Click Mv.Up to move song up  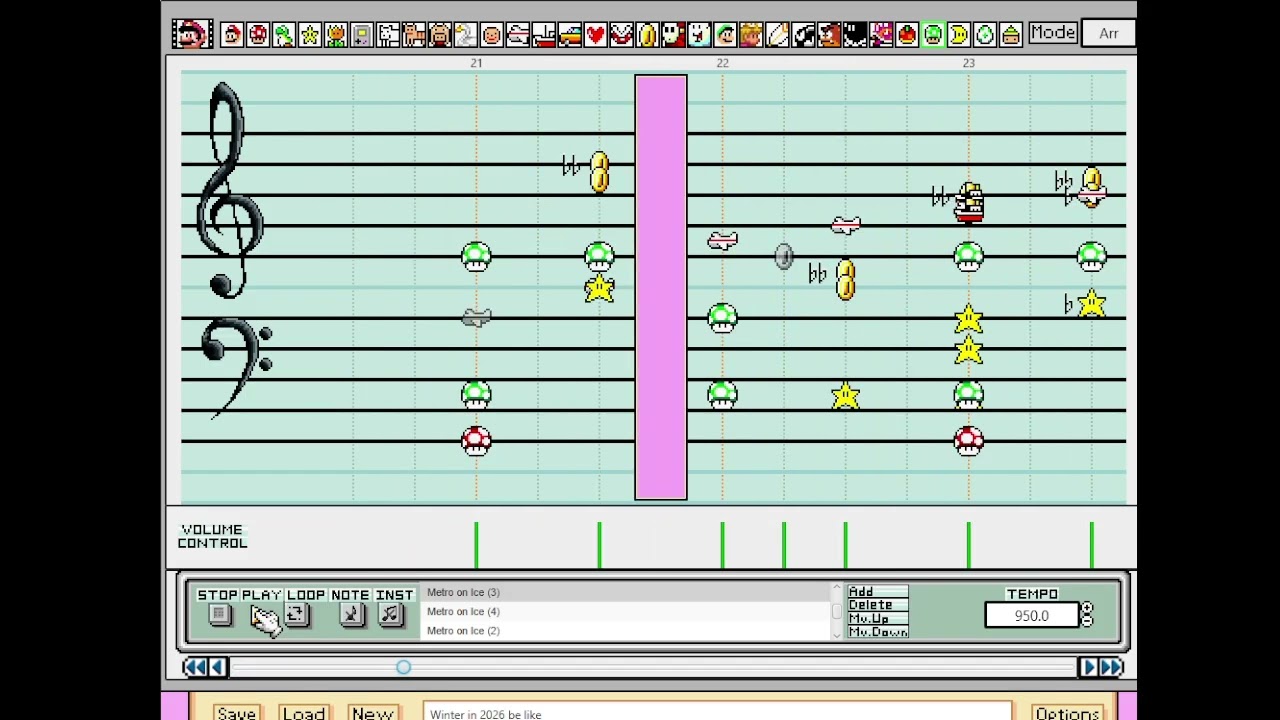(877, 618)
